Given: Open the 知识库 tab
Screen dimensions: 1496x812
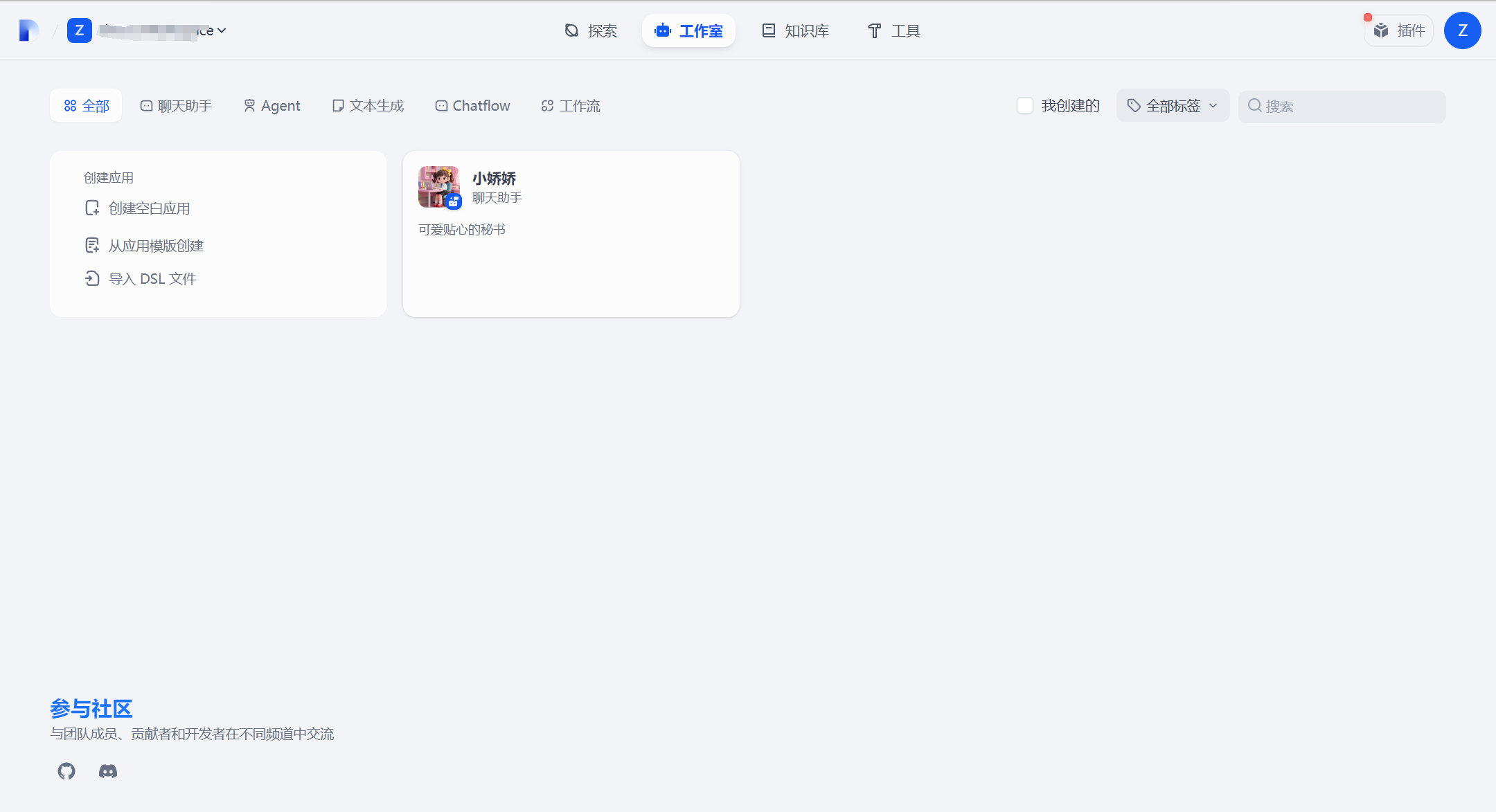Looking at the screenshot, I should click(x=795, y=30).
